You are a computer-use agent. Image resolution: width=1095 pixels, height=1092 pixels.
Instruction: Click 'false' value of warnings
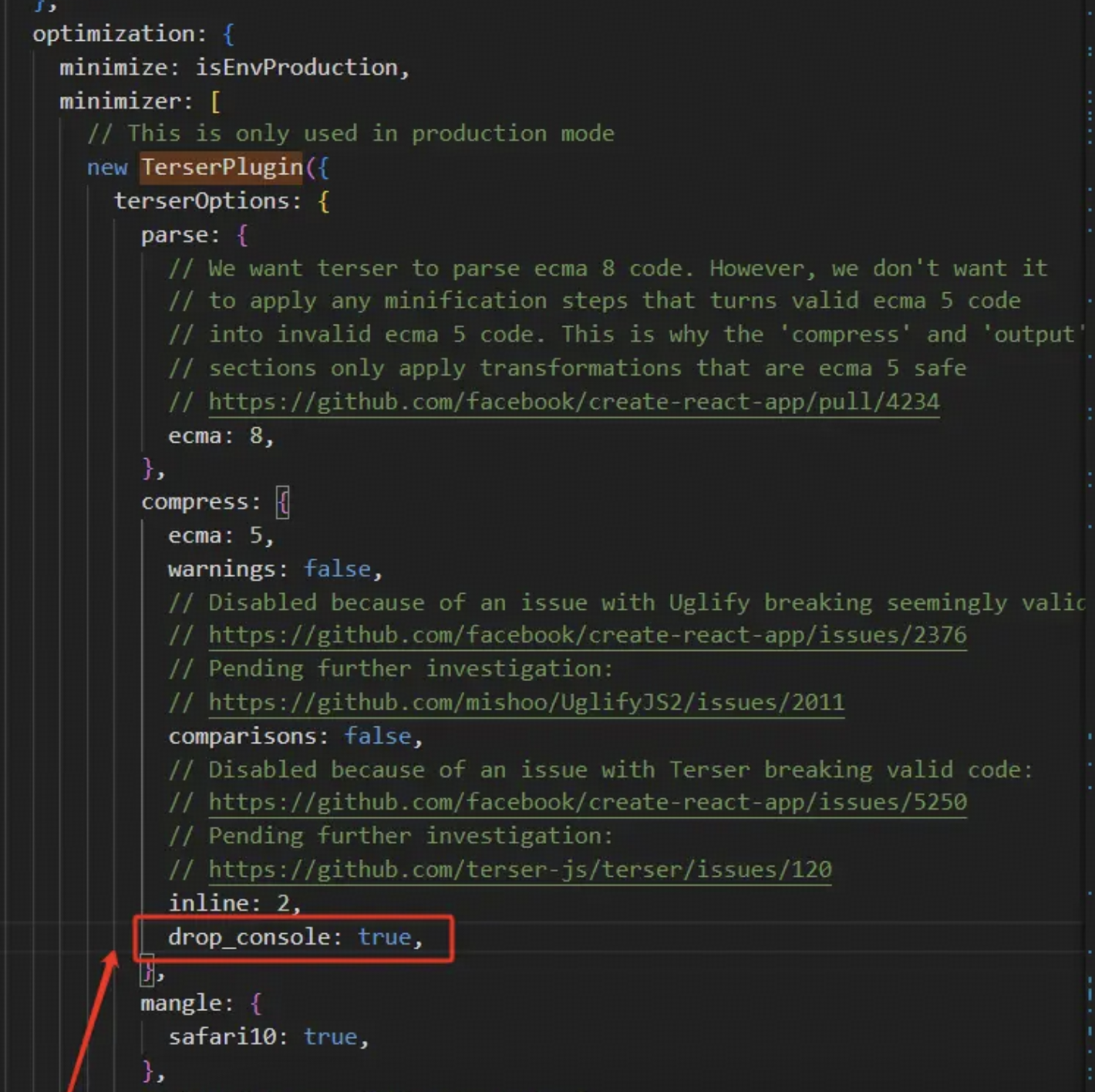[x=337, y=569]
